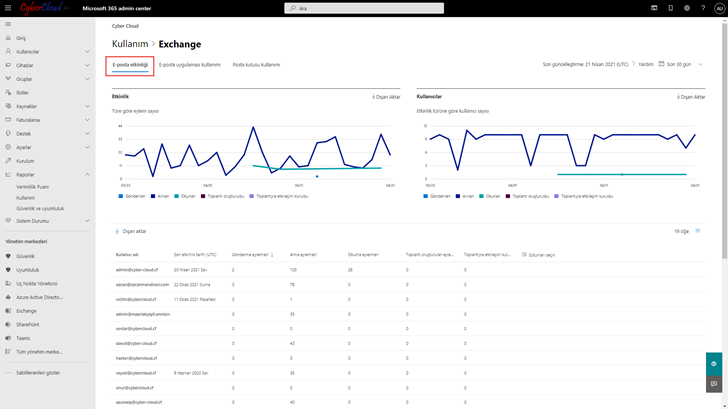The width and height of the screenshot is (728, 409).
Task: Click the vertical page scrollbar
Action: coord(724,139)
